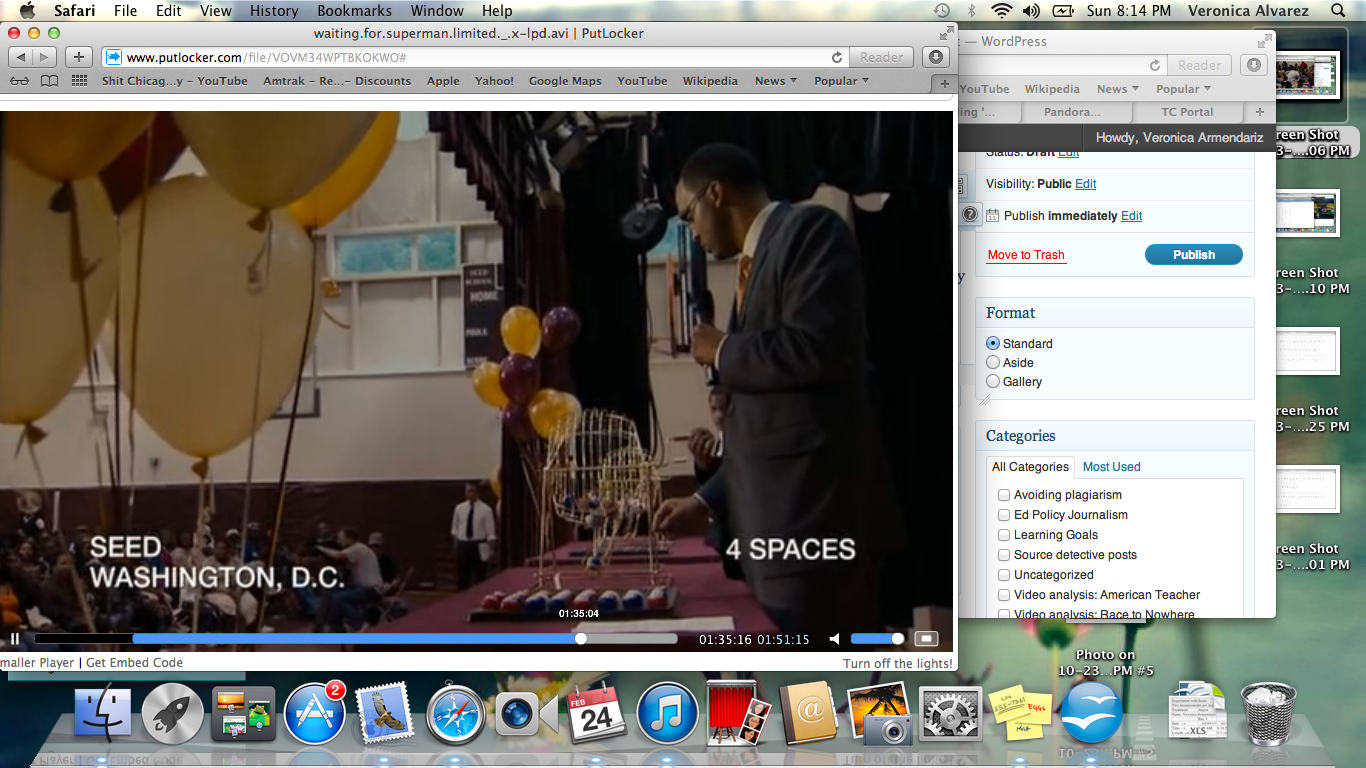Edit the Publish immediately schedule
Viewport: 1366px width, 768px height.
[x=1131, y=216]
